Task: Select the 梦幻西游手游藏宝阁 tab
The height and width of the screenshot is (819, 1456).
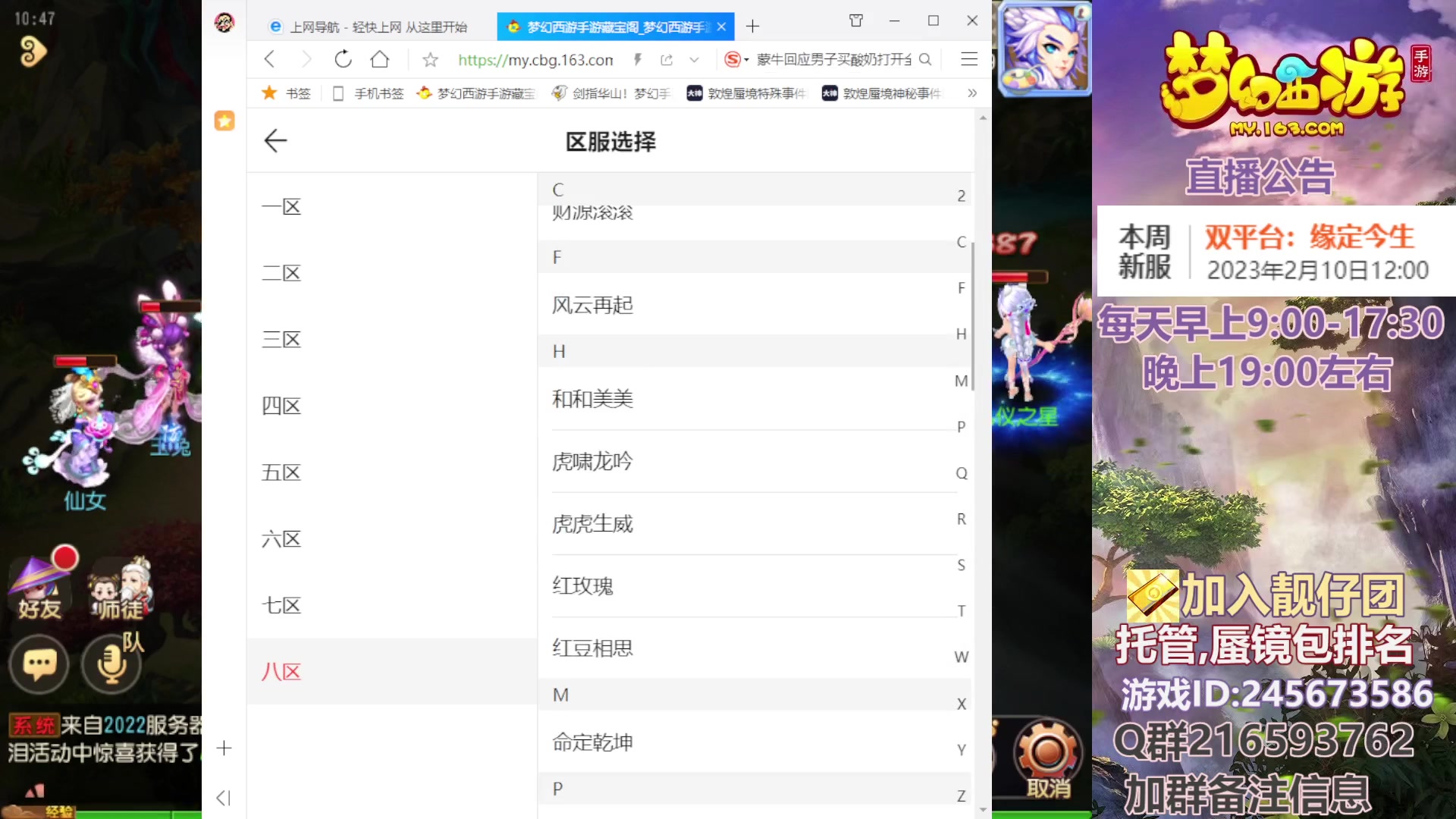Action: 615,27
